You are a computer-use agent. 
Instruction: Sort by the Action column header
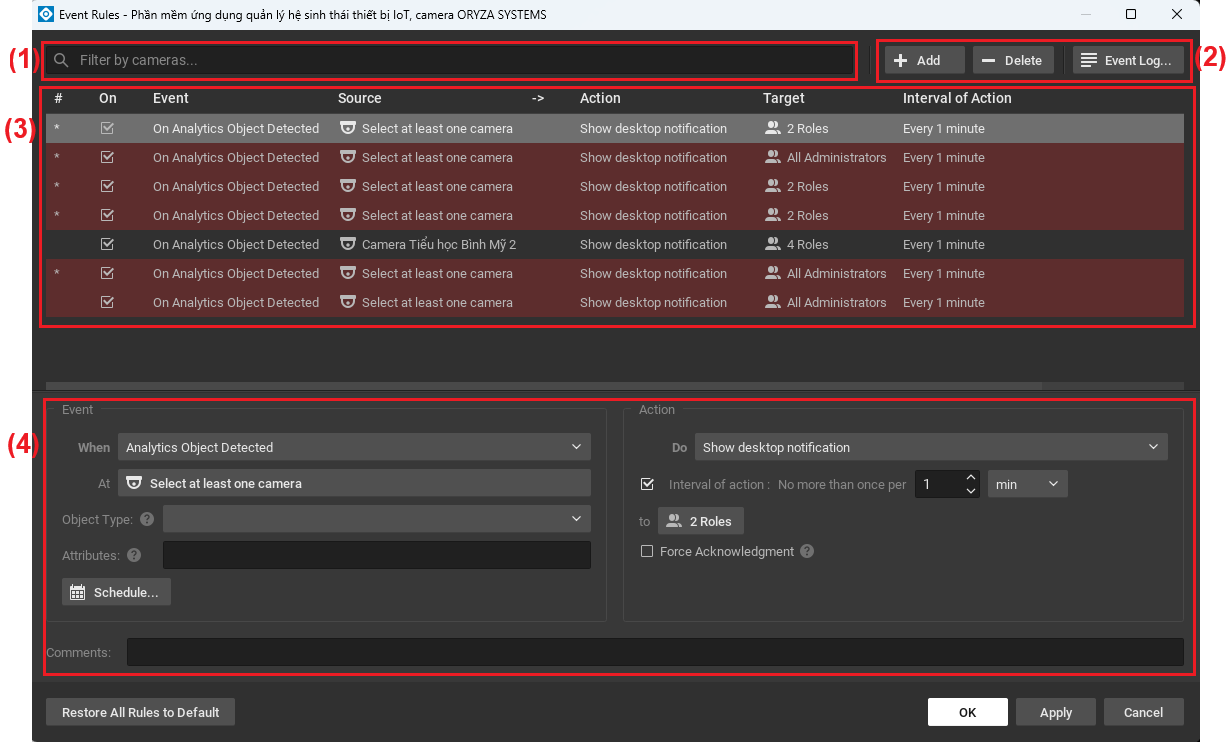point(600,98)
